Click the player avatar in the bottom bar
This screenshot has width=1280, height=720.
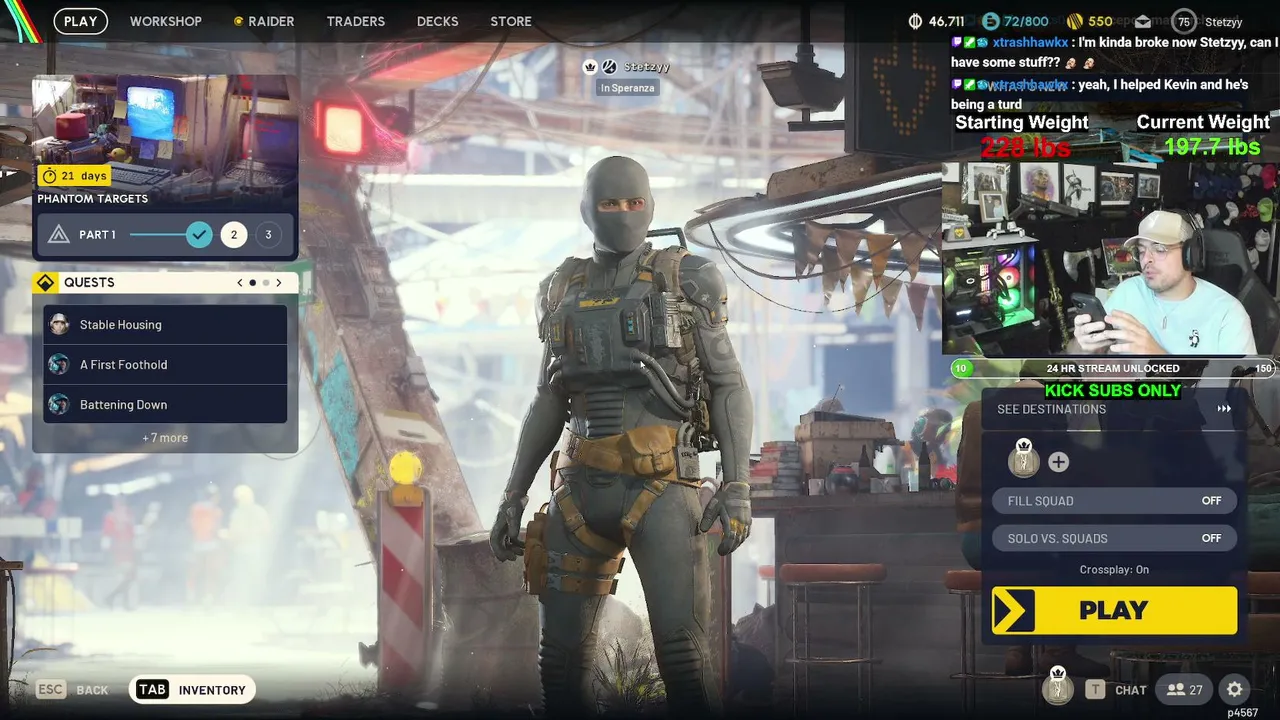1058,687
